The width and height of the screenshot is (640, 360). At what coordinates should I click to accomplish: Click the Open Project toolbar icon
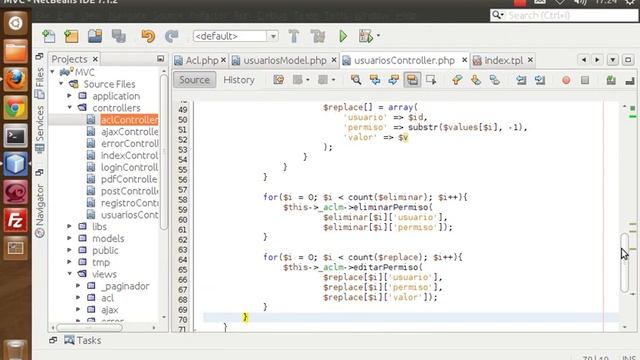coord(95,36)
